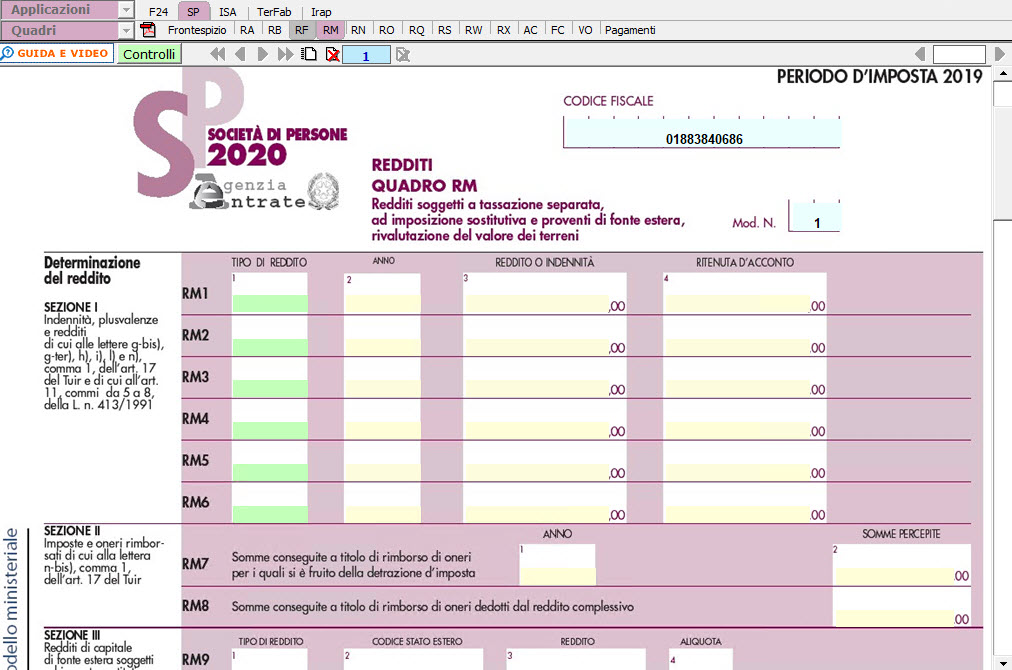Viewport: 1012px width, 670px height.
Task: Open quadro RS
Action: pyautogui.click(x=444, y=30)
